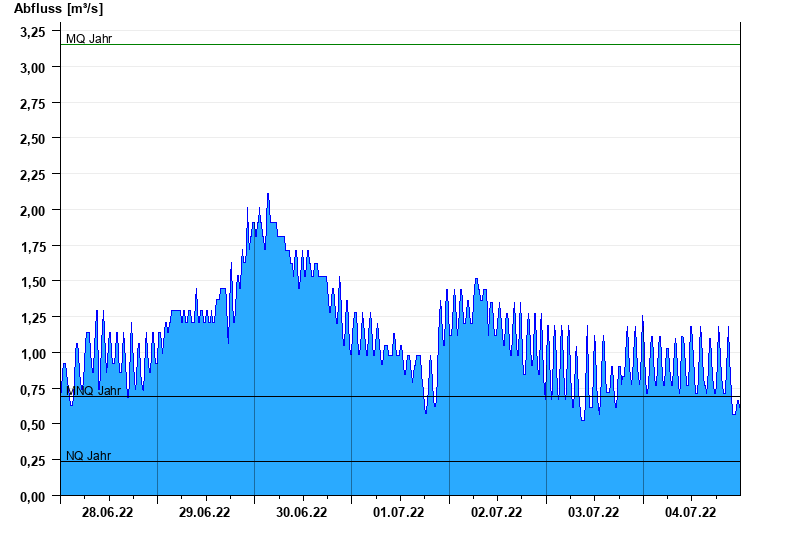The height and width of the screenshot is (550, 800).
Task: Select the MNQ Jahr reference label
Action: click(x=92, y=391)
